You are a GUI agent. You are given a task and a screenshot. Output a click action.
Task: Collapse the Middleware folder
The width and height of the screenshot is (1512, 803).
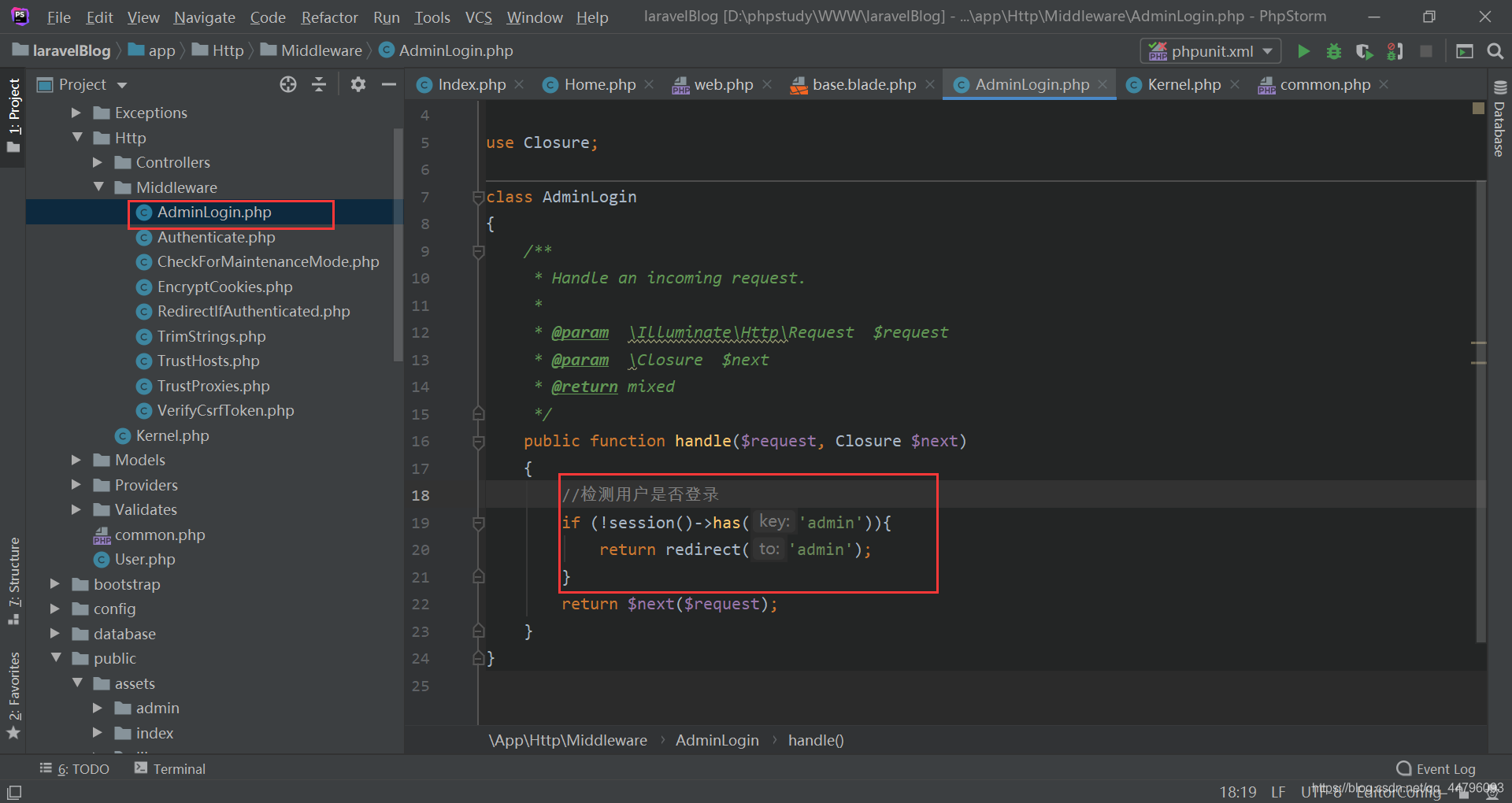click(x=98, y=187)
